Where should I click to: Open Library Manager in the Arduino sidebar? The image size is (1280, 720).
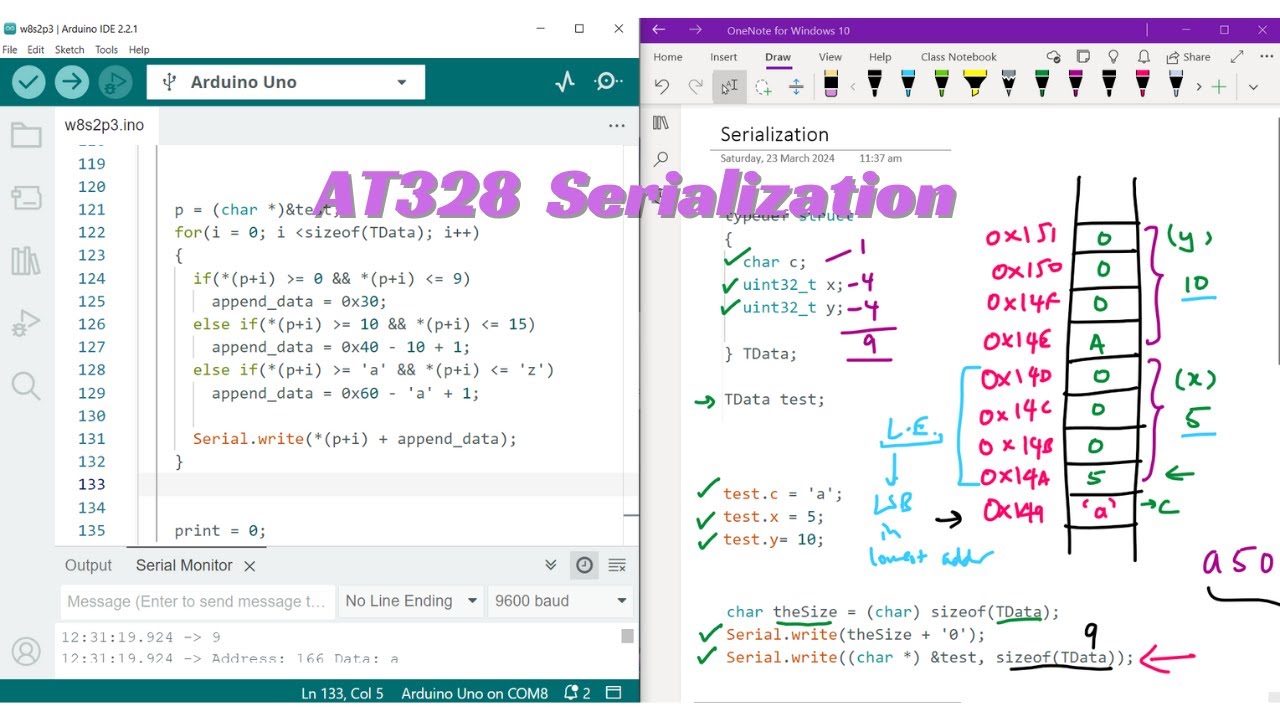26,261
